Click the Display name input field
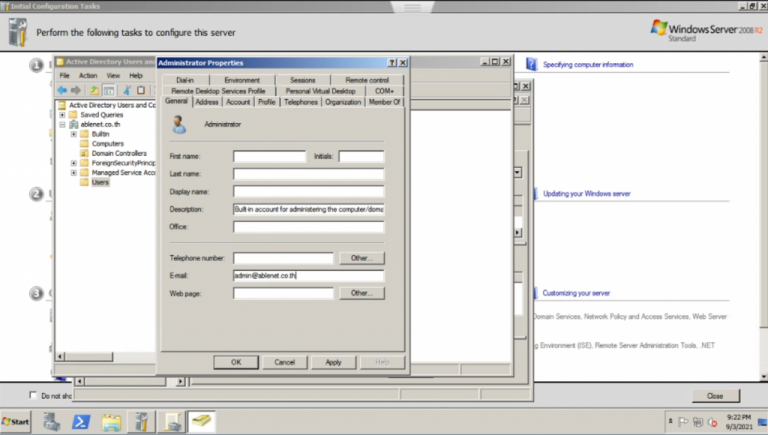The height and width of the screenshot is (435, 768). pyautogui.click(x=309, y=192)
